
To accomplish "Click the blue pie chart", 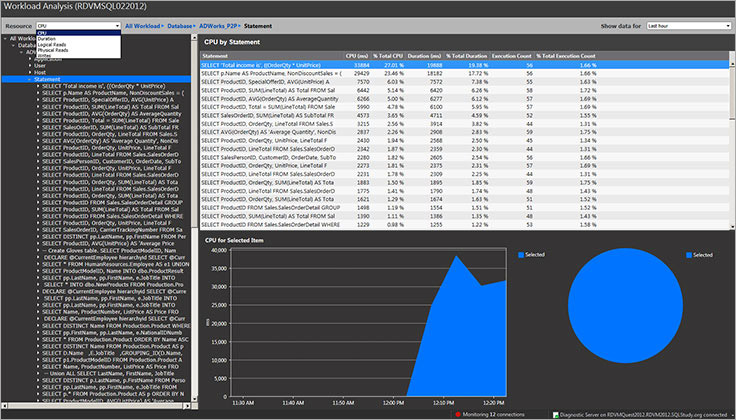I will point(628,320).
